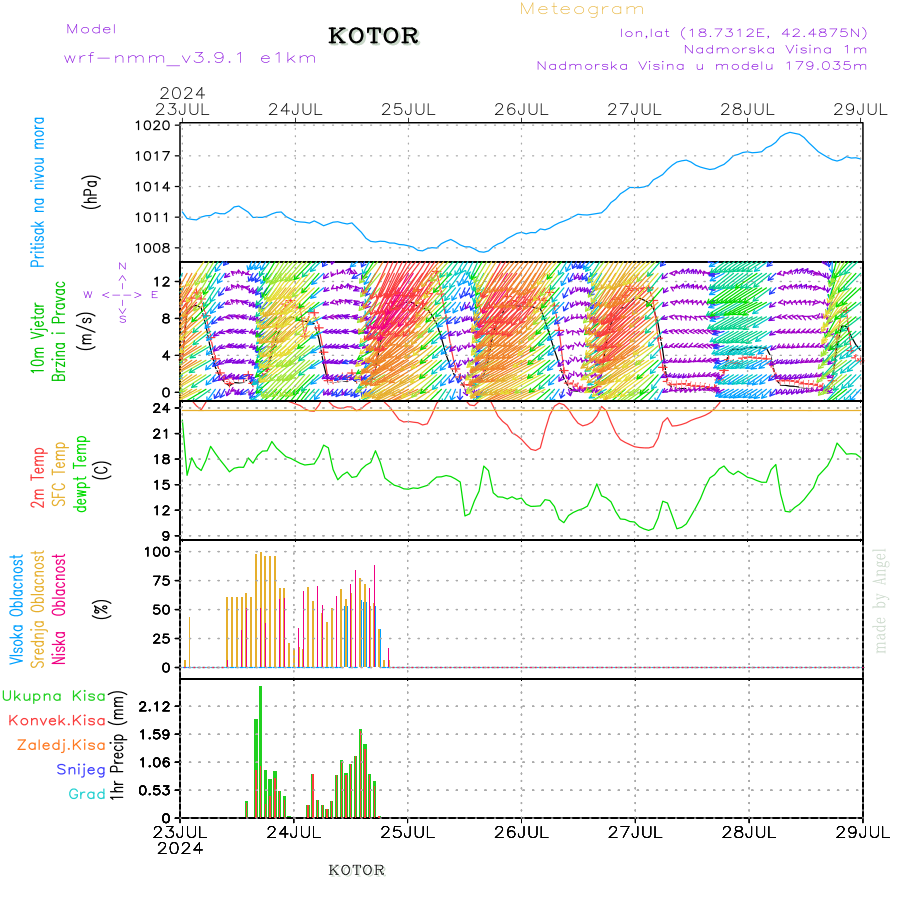Select the temperature axis value 15
This screenshot has width=900, height=900.
[x=162, y=486]
